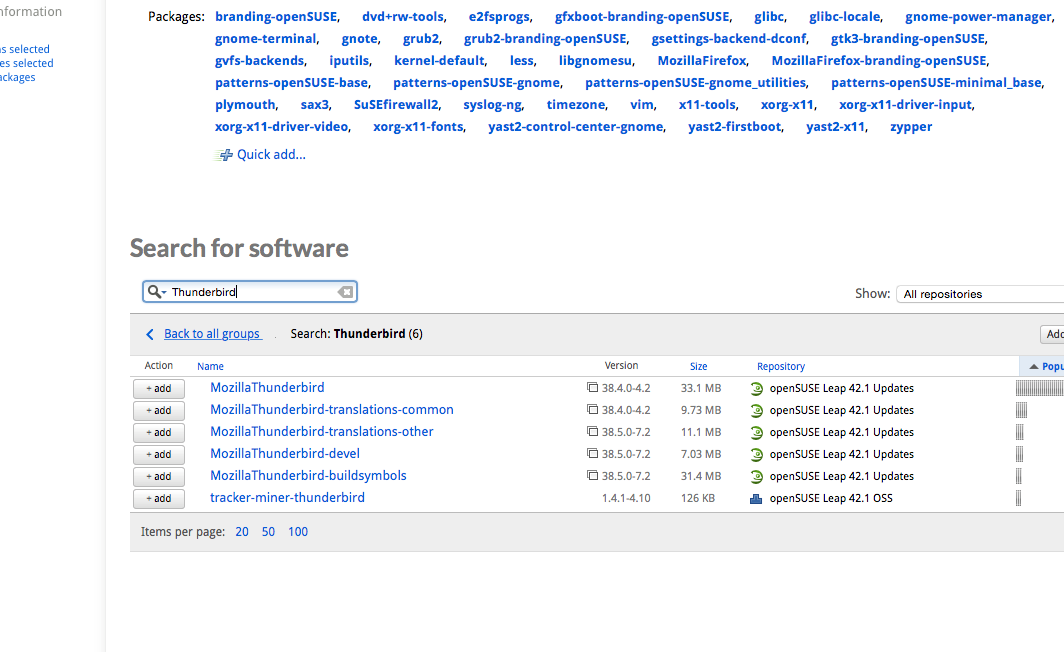The image size is (1064, 652).
Task: Click the green Updates repository icon beside MozillaThunderbird
Action: 756,388
